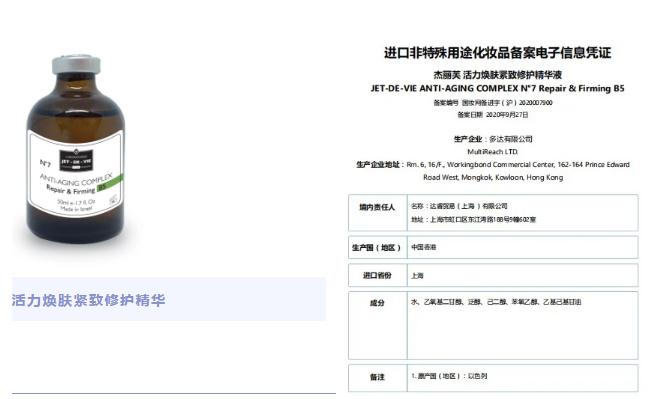Select the English product name JET-DE-VIE ANTI-AGING COMPLEX

point(497,88)
